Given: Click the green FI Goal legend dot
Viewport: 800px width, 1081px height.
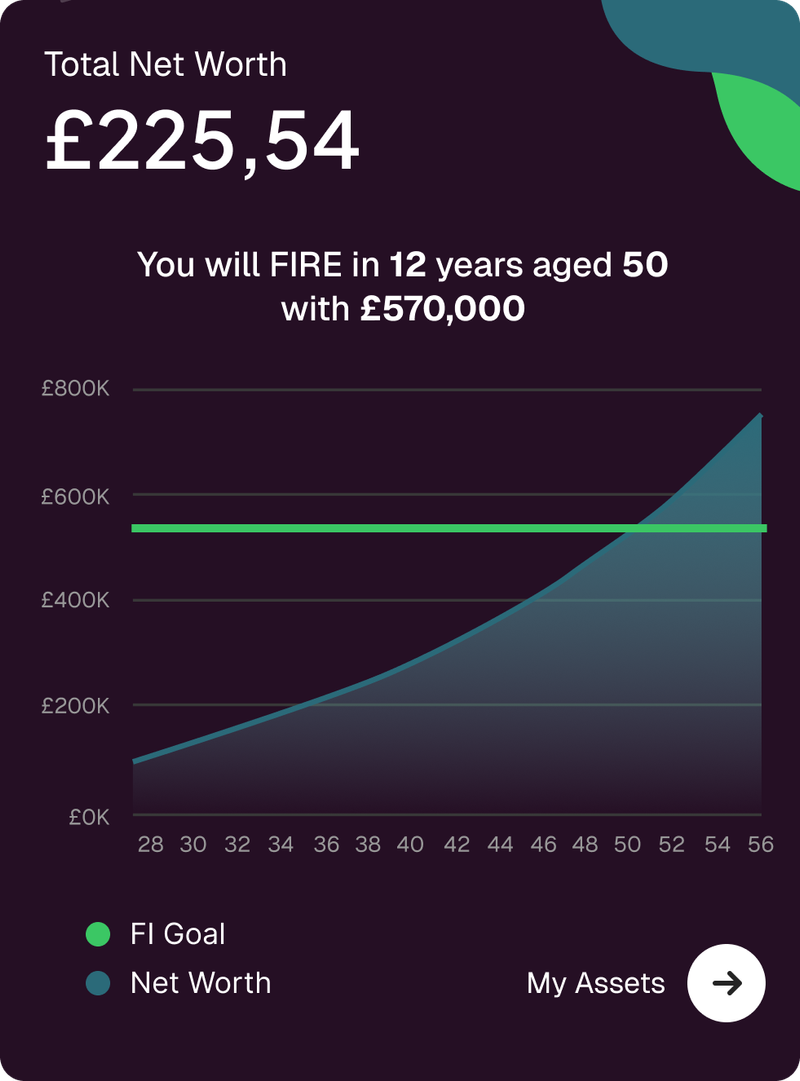Looking at the screenshot, I should pyautogui.click(x=98, y=934).
